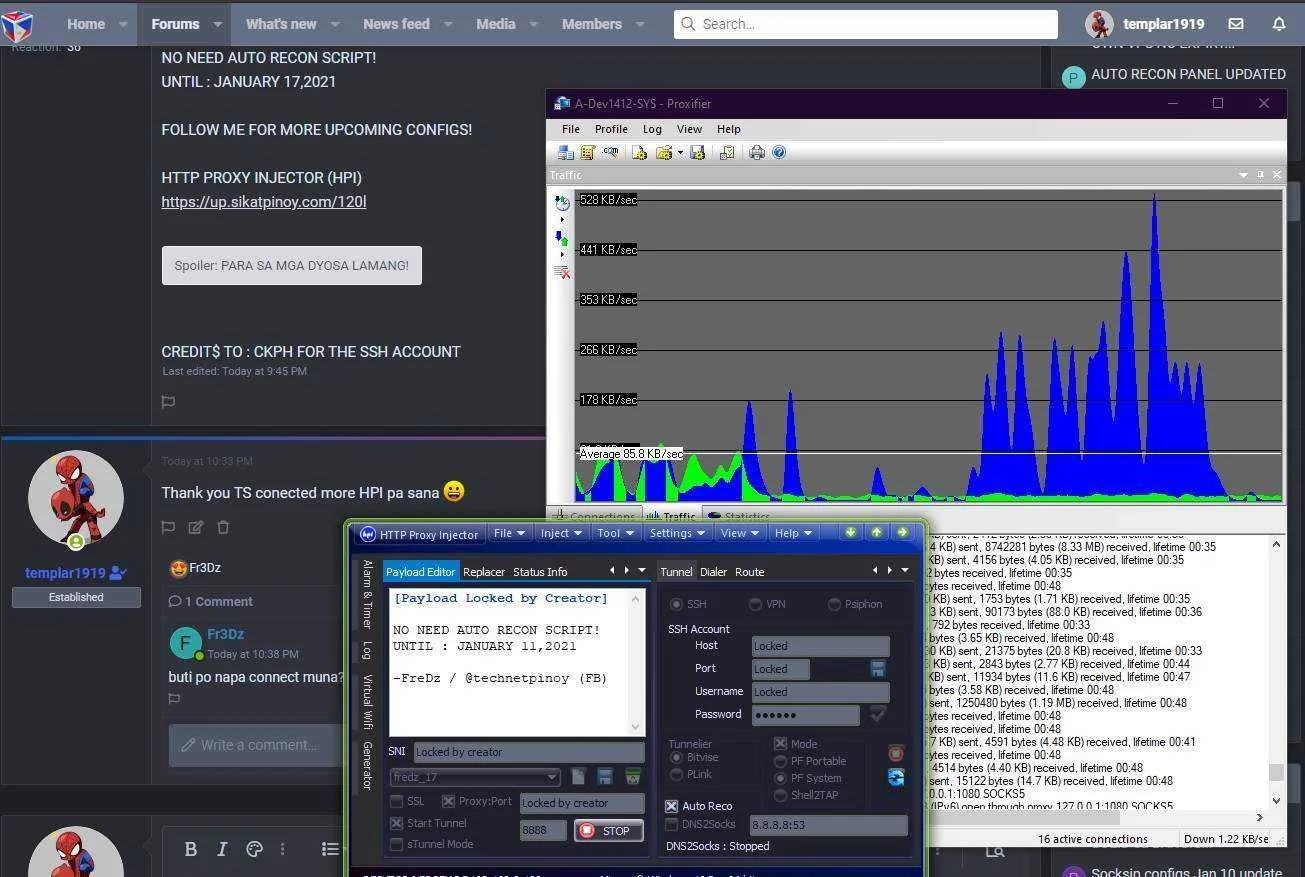Click the green down-arrow button in HTTP Proxy Injector
This screenshot has height=877, width=1305.
pyautogui.click(x=851, y=533)
